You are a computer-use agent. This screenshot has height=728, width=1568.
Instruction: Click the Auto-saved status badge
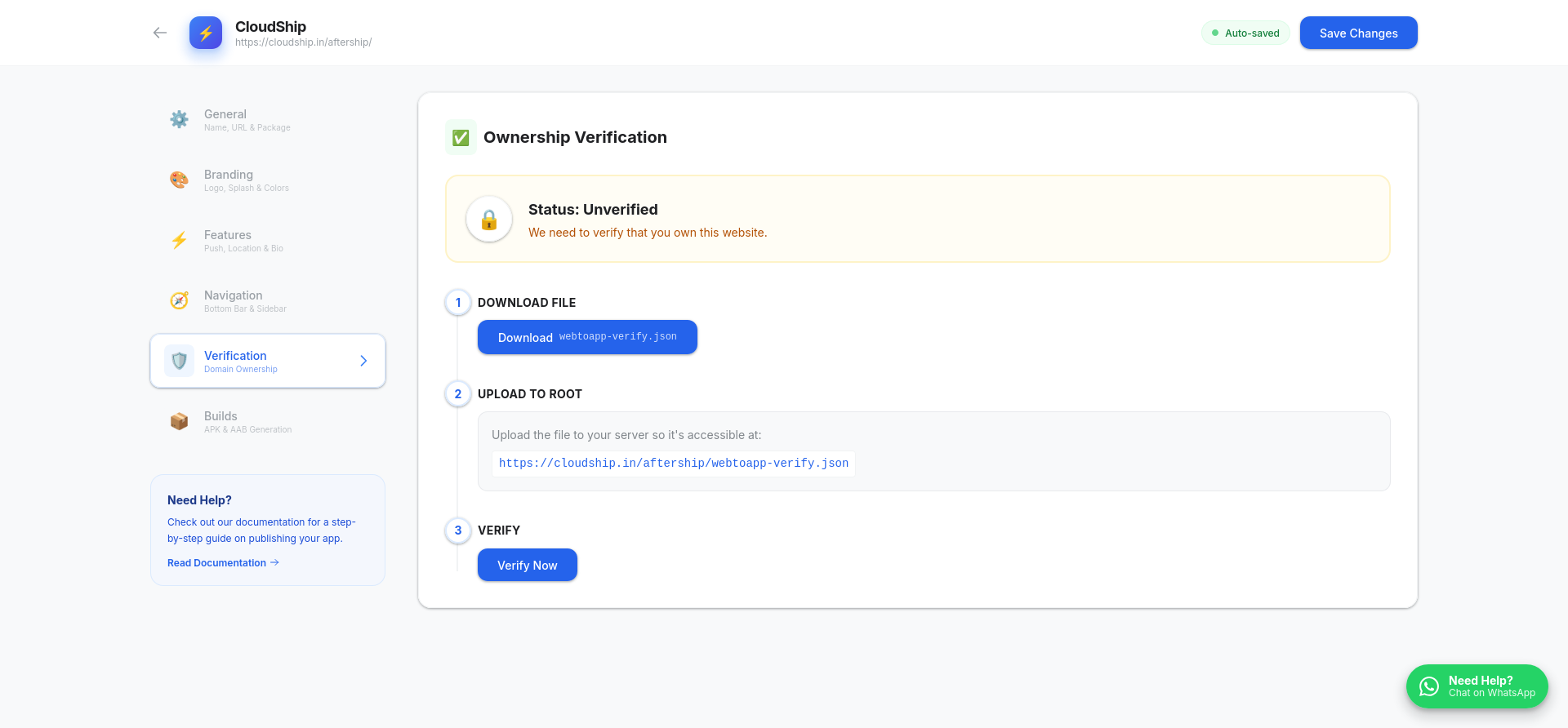pos(1245,33)
